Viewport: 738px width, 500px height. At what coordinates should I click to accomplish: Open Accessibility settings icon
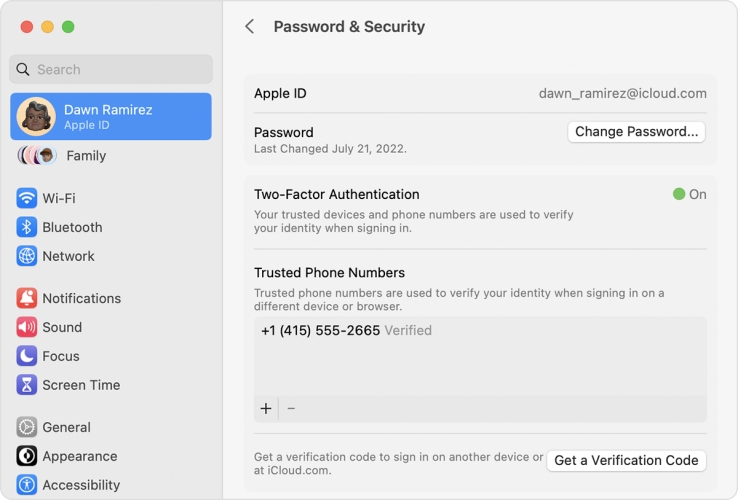[x=27, y=485]
